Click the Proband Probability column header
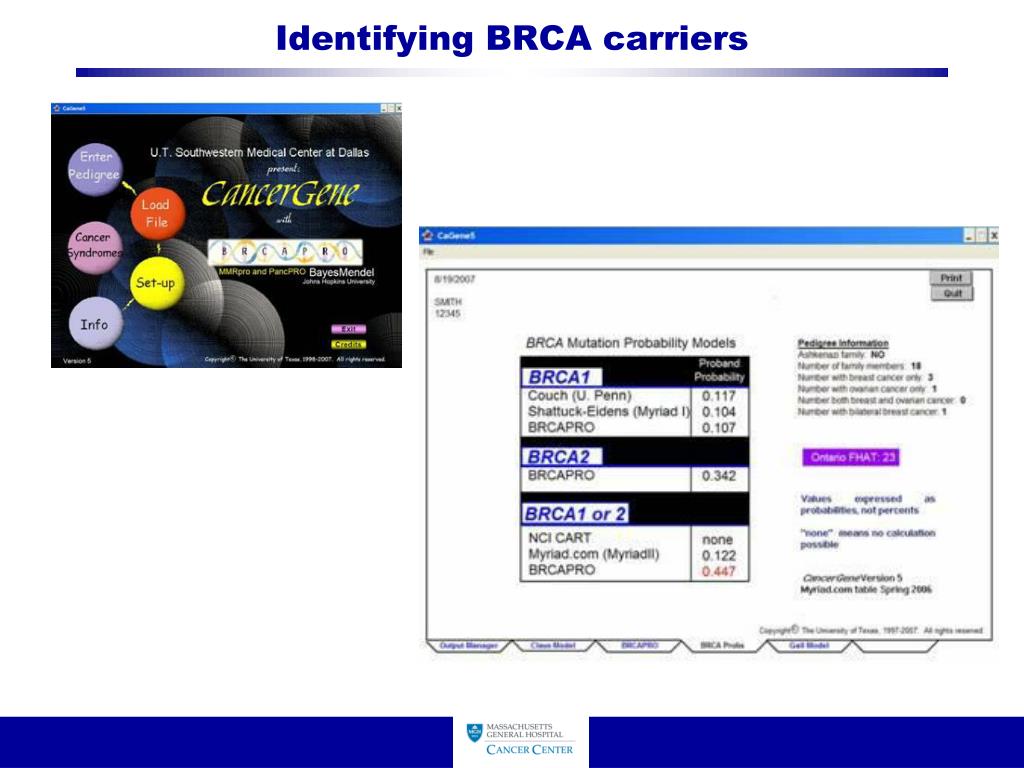 (x=719, y=370)
